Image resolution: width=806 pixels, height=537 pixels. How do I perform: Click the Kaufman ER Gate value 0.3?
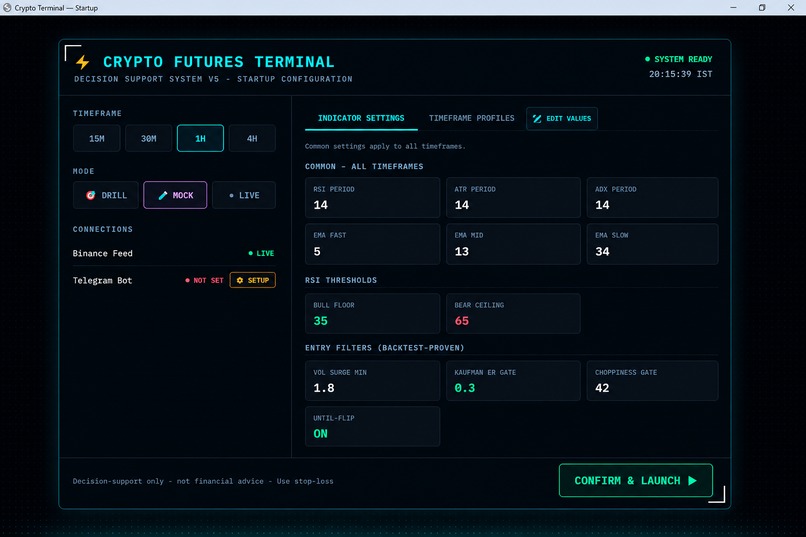(465, 388)
